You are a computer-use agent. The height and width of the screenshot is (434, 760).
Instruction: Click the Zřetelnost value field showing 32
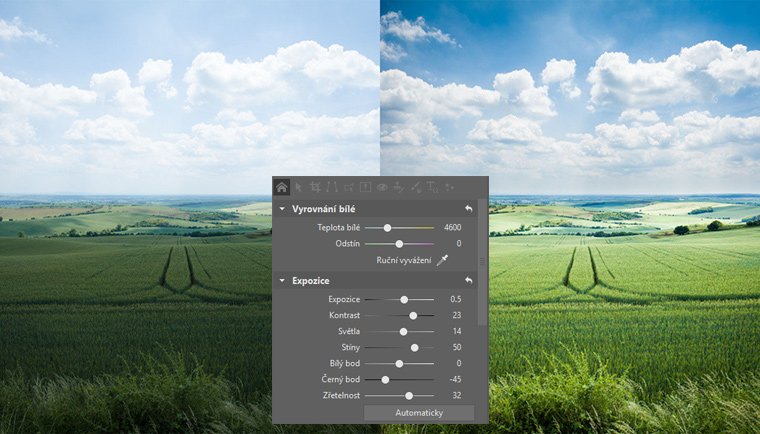tap(455, 395)
